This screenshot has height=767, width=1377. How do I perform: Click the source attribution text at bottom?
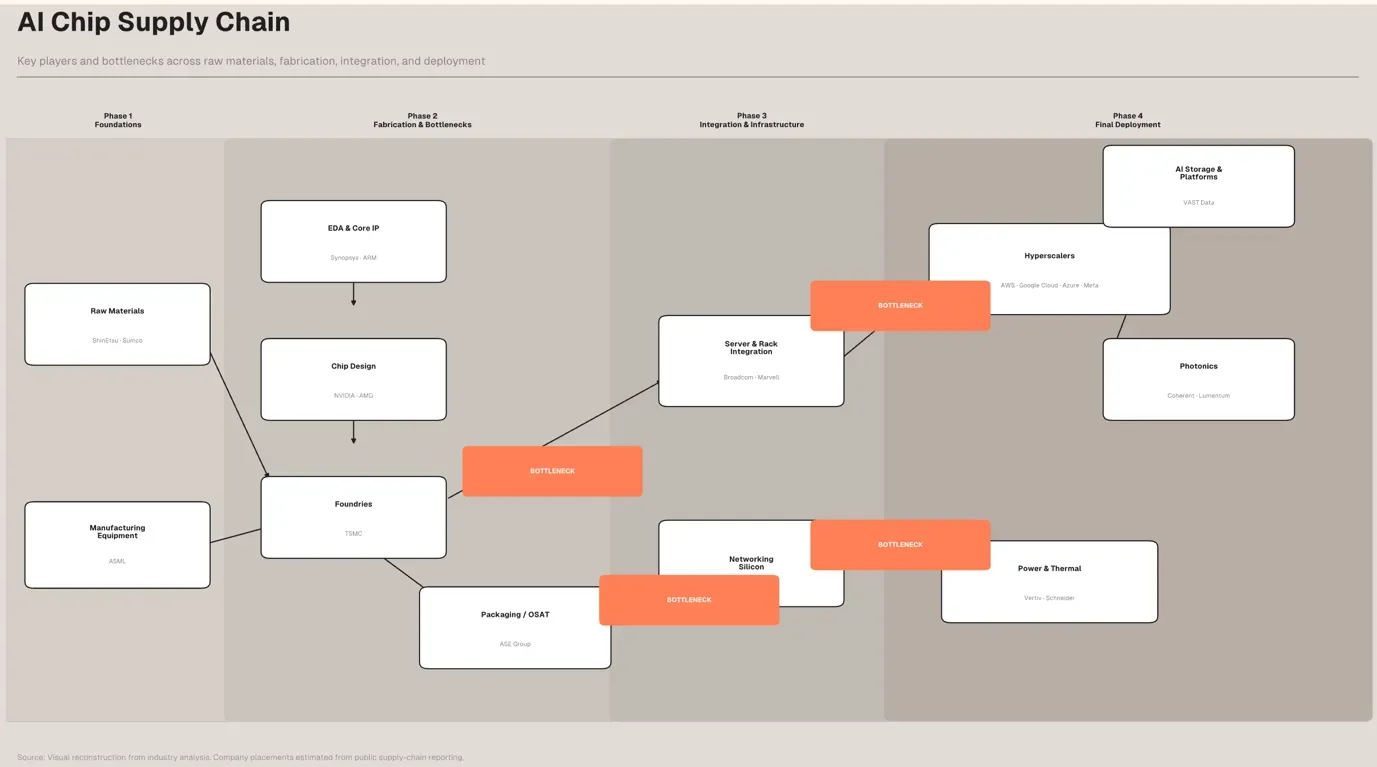coord(240,757)
